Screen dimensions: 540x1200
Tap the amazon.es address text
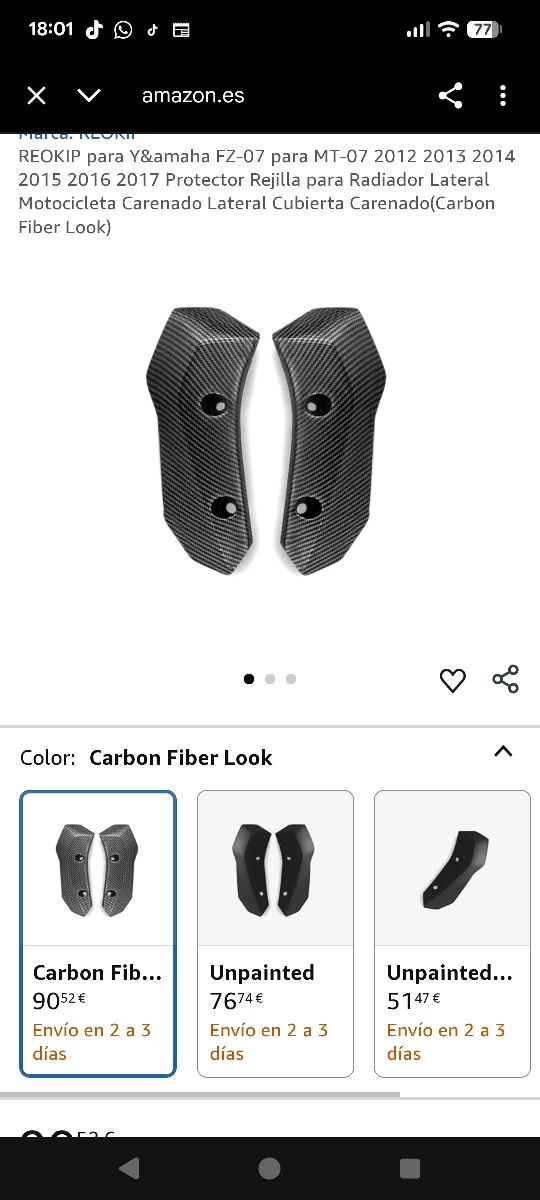pyautogui.click(x=193, y=96)
